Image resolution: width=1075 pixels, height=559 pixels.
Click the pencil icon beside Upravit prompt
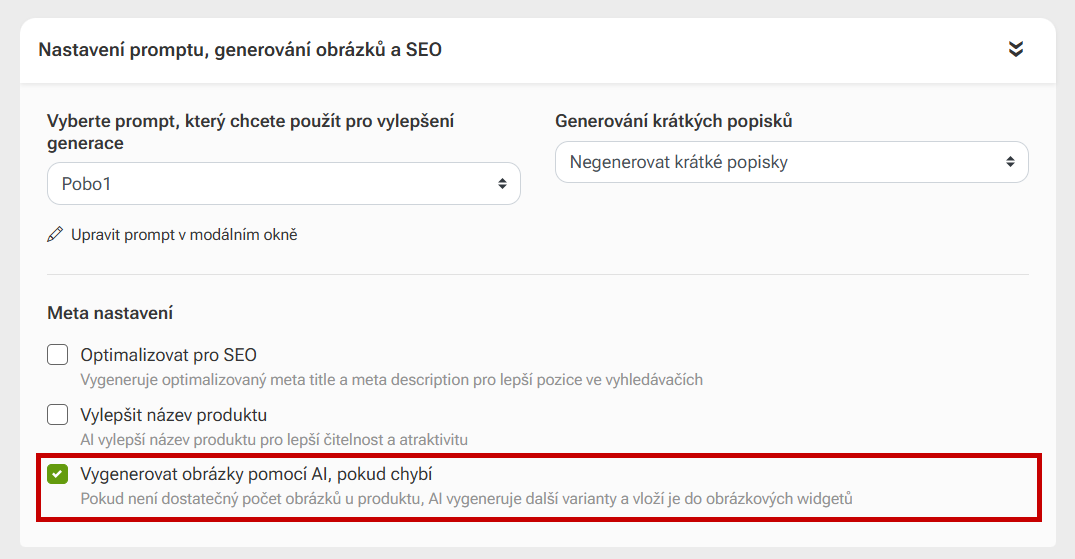coord(55,235)
